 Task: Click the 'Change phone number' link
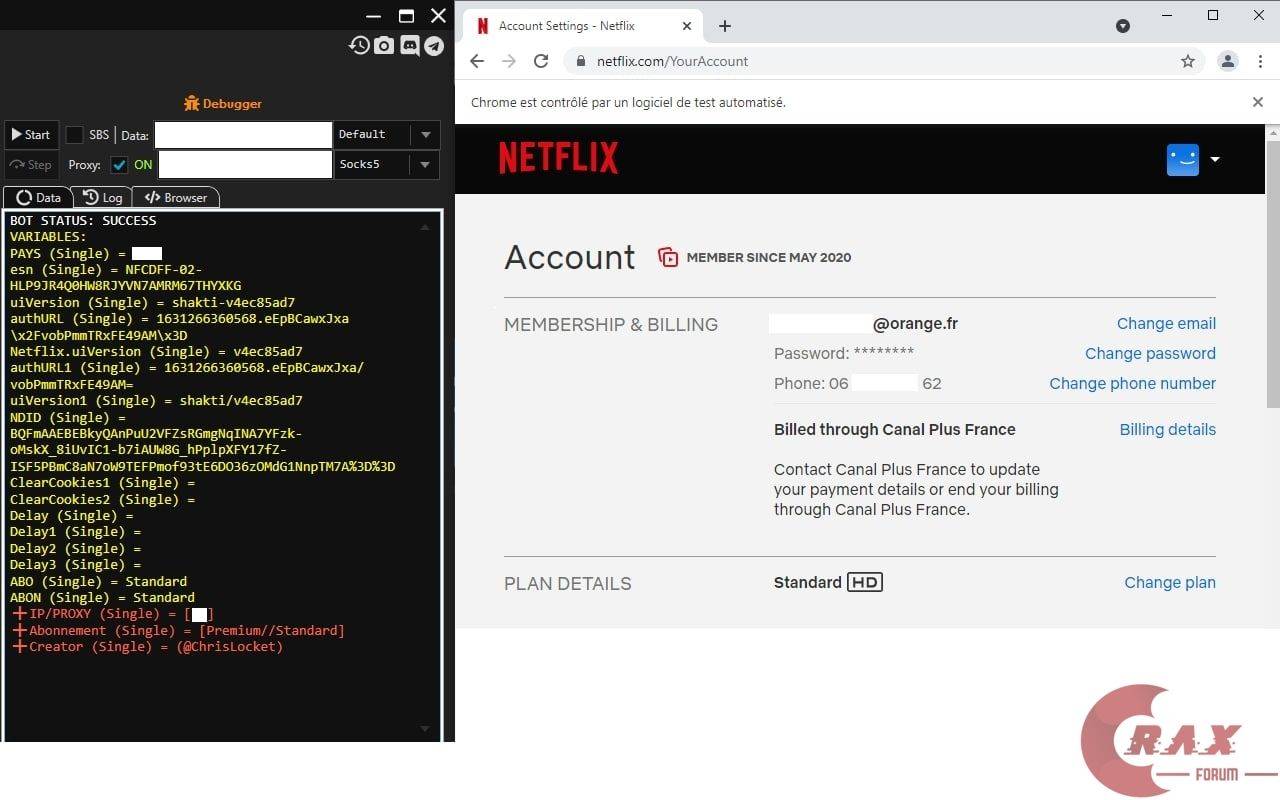pyautogui.click(x=1132, y=383)
